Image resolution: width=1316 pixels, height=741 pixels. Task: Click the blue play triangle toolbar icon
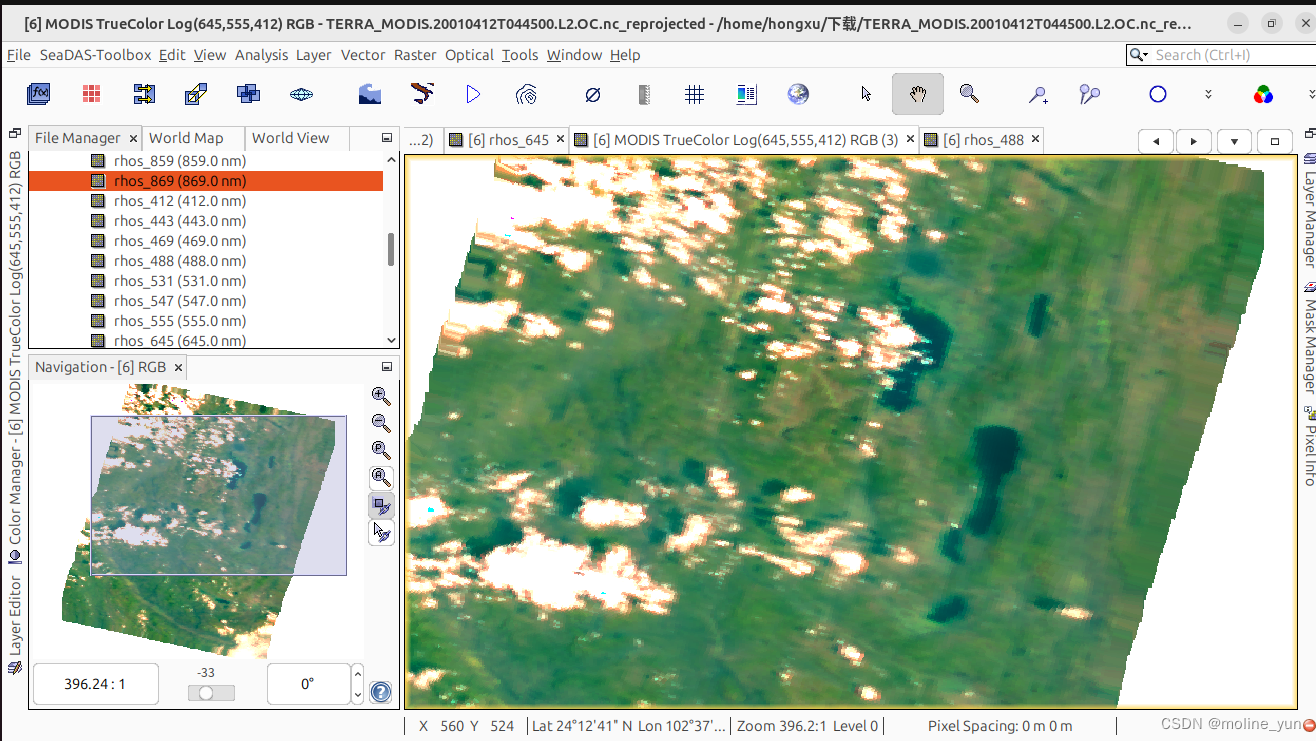[473, 94]
